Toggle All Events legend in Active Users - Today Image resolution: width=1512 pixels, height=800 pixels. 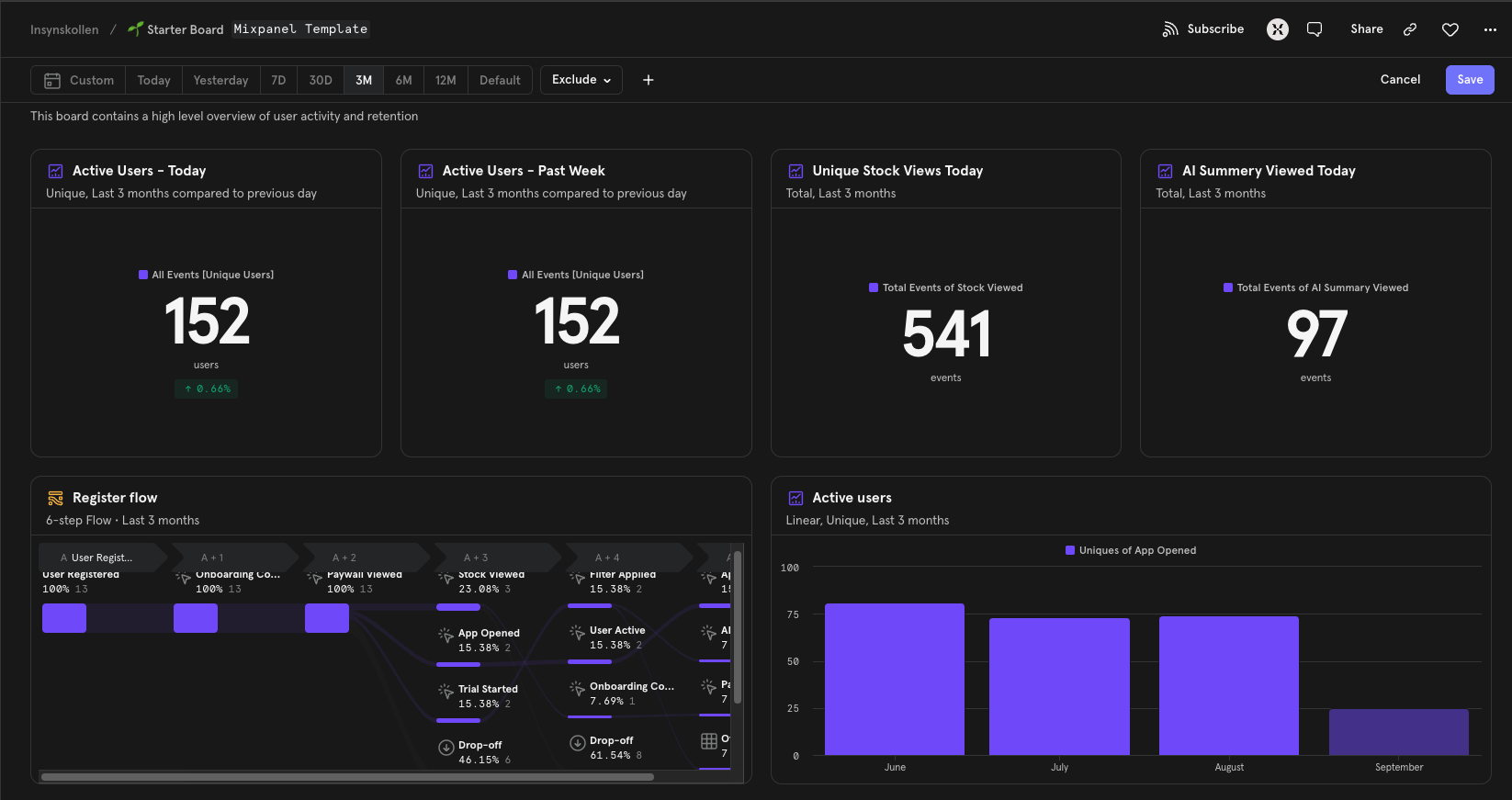(x=206, y=275)
